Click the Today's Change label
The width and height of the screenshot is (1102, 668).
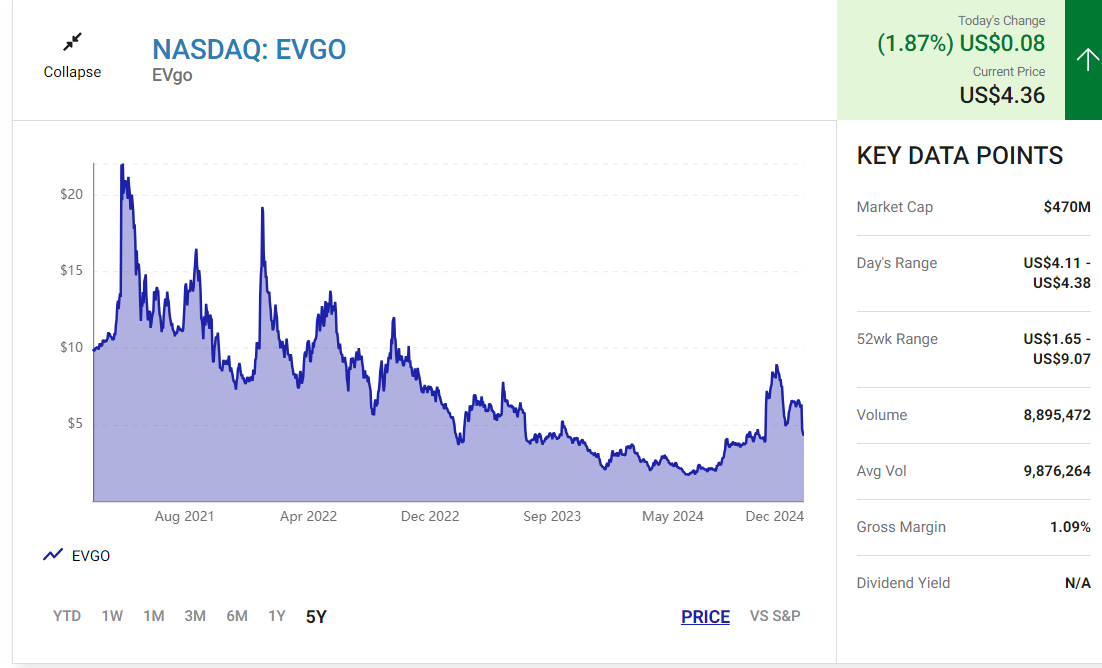(x=1001, y=20)
